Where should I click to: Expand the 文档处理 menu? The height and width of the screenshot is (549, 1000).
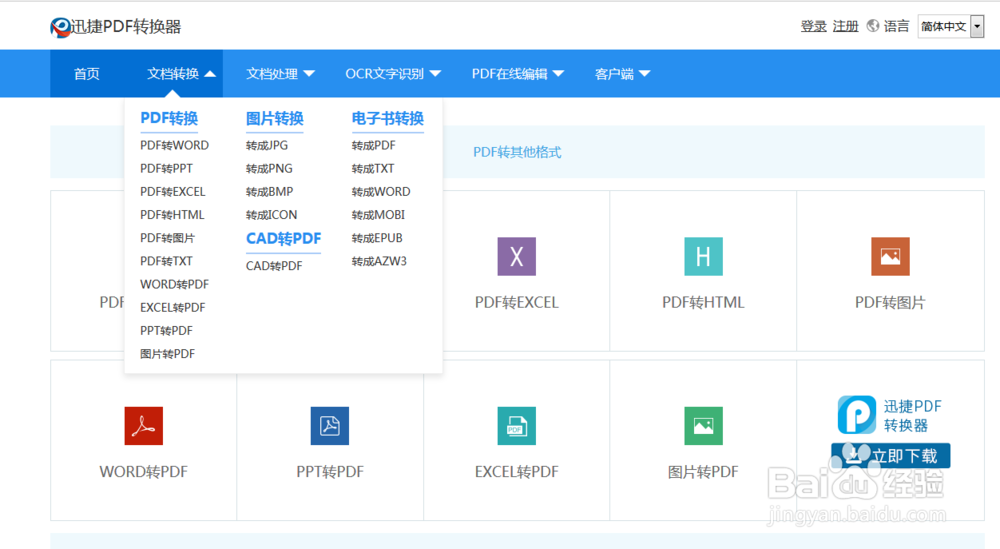(281, 74)
